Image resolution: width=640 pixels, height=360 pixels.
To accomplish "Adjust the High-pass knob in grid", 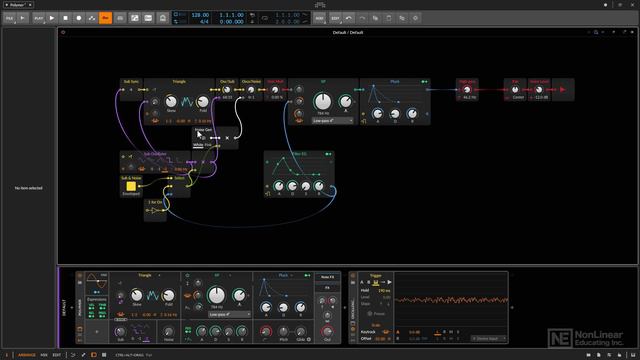I will pyautogui.click(x=467, y=90).
